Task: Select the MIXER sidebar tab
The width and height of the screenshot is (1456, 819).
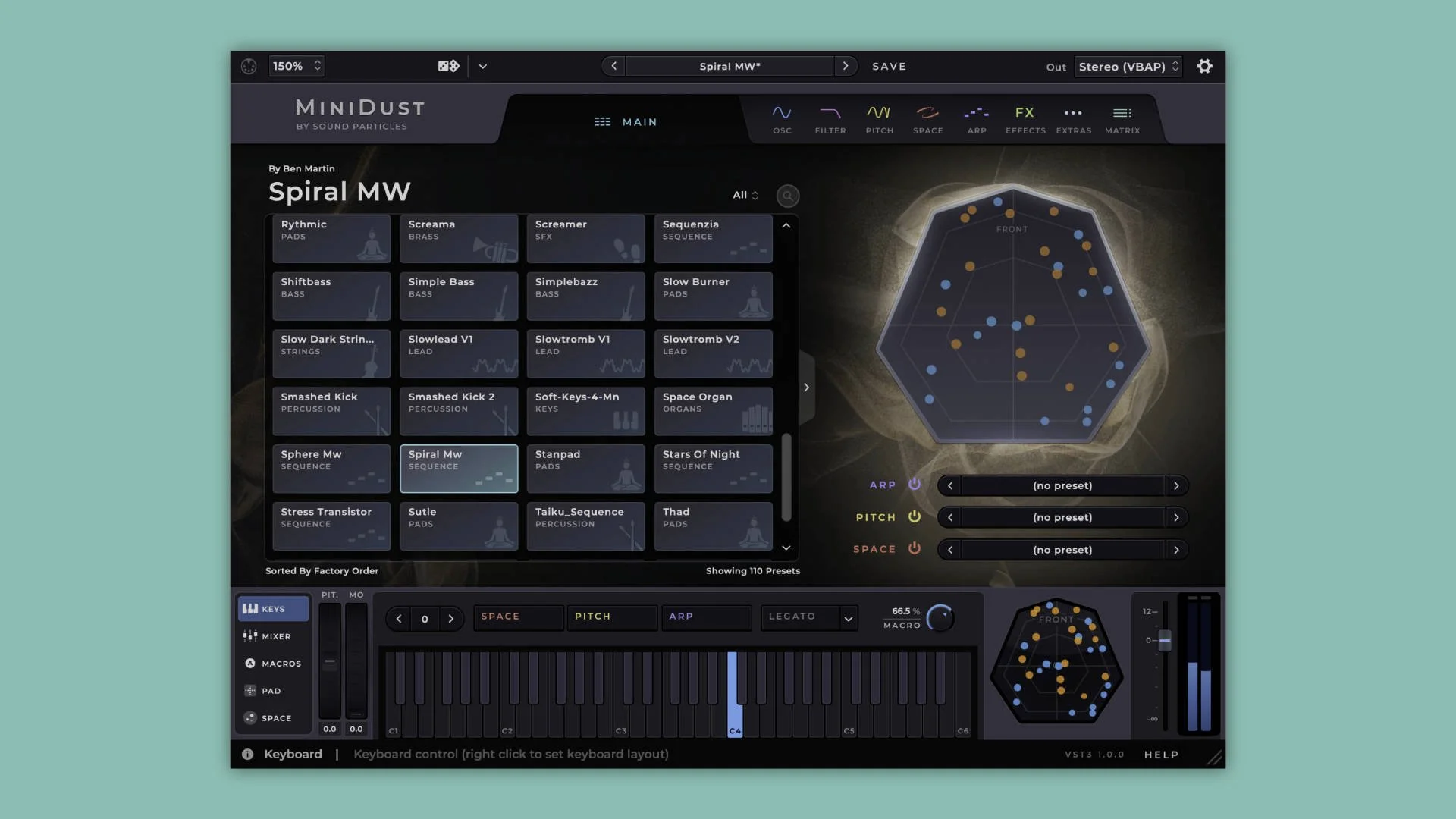Action: [272, 636]
